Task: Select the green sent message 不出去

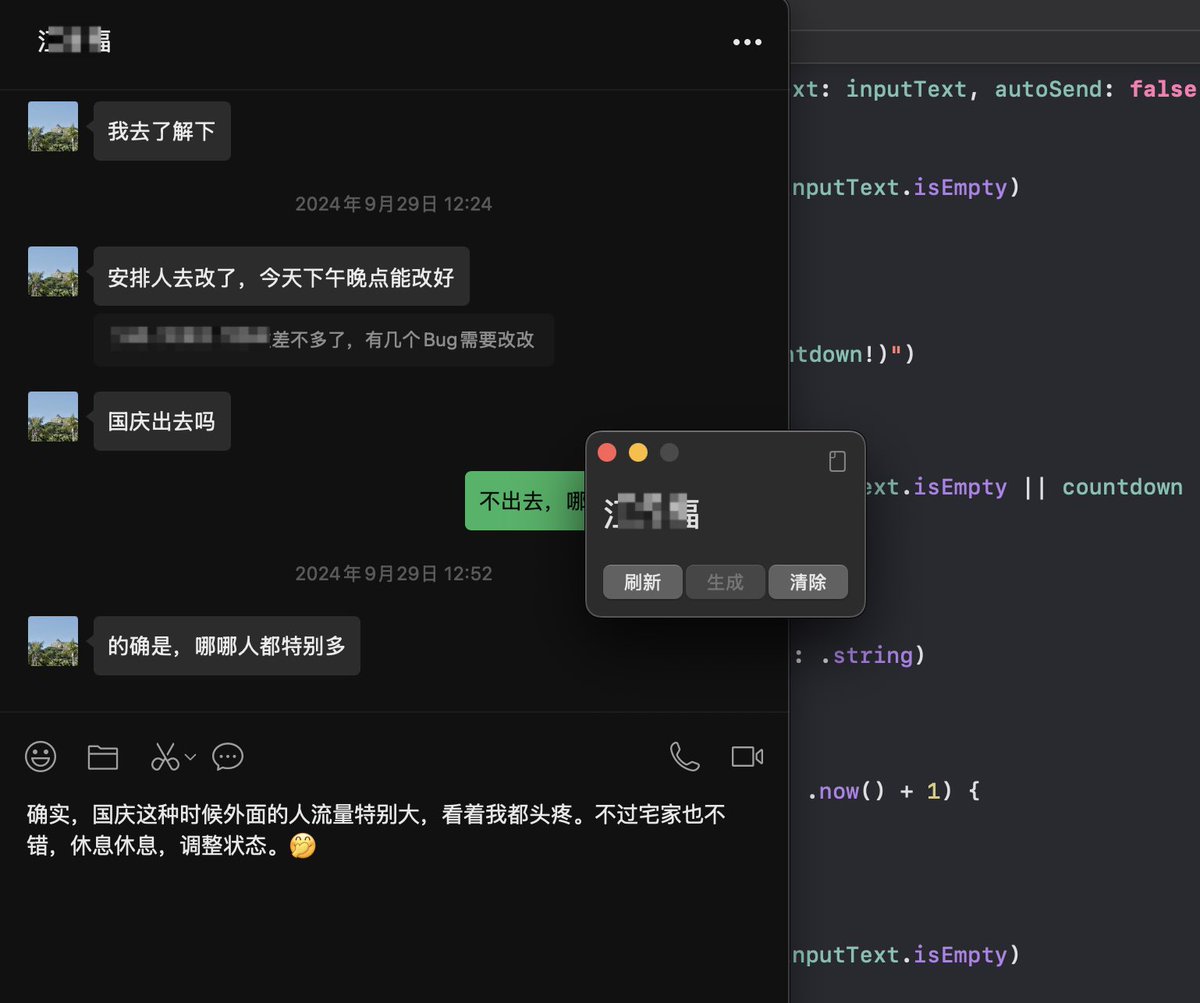Action: tap(525, 501)
